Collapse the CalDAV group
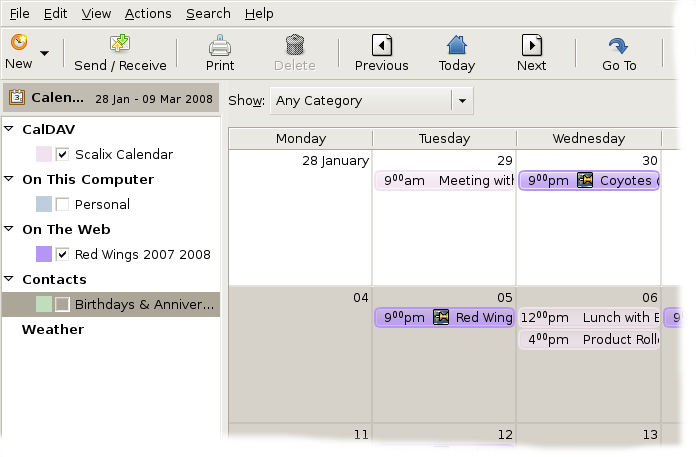The height and width of the screenshot is (457, 696). point(9,129)
